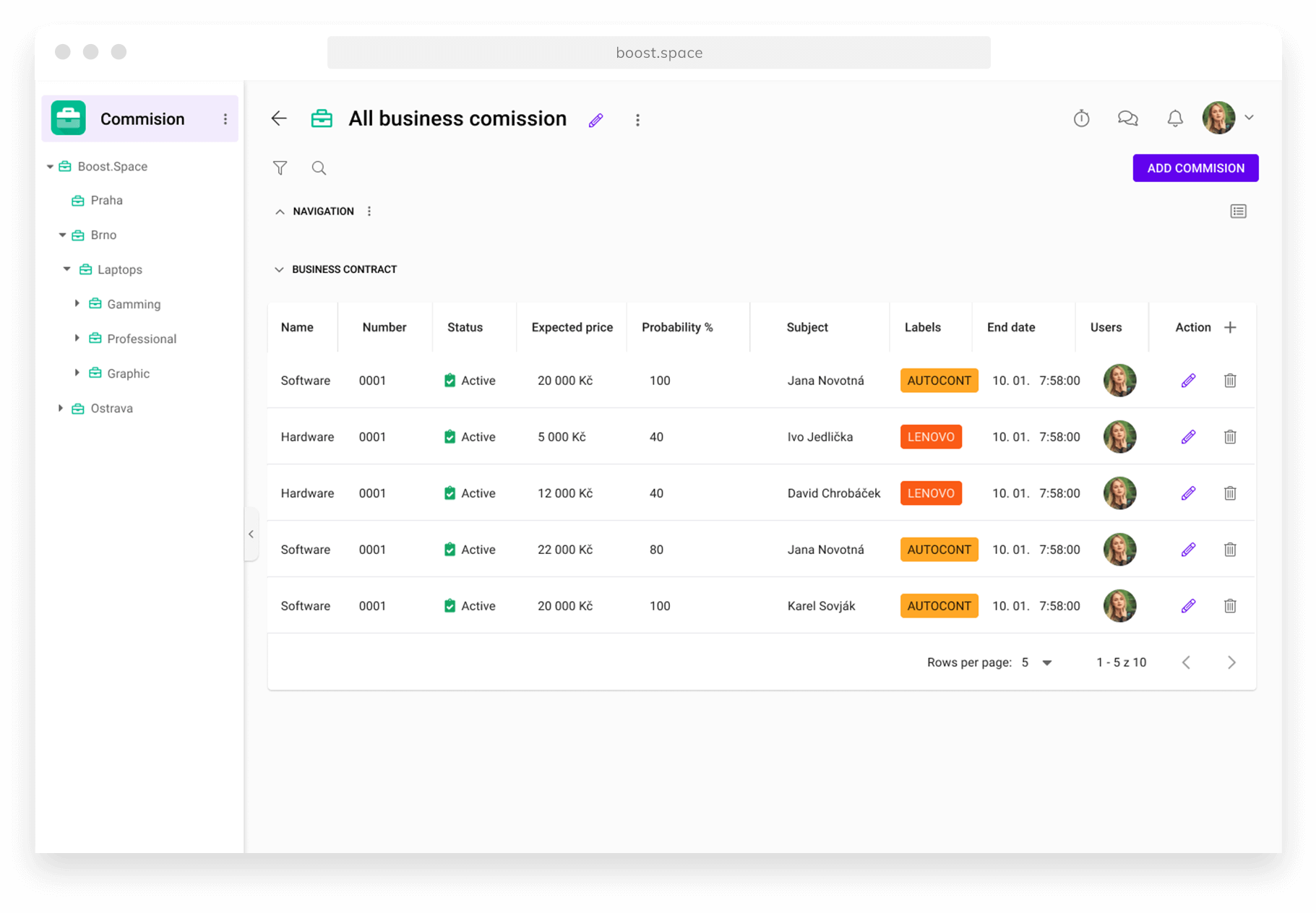Viewport: 1316px width, 913px height.
Task: Click ADD COMMISION button
Action: 1195,168
